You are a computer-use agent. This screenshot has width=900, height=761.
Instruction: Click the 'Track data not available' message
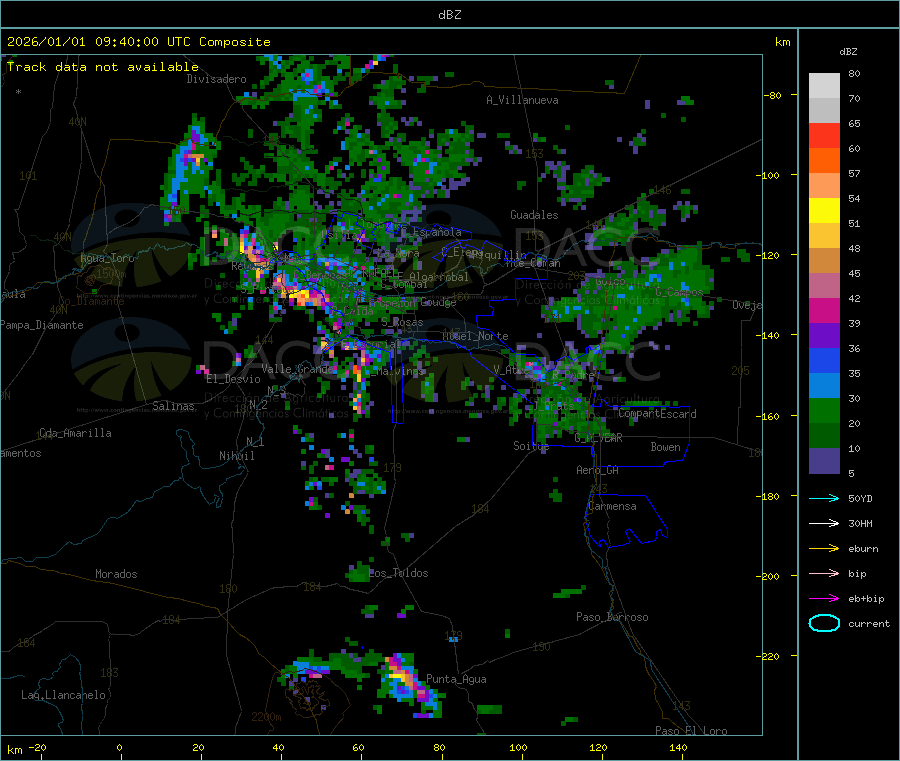click(103, 67)
